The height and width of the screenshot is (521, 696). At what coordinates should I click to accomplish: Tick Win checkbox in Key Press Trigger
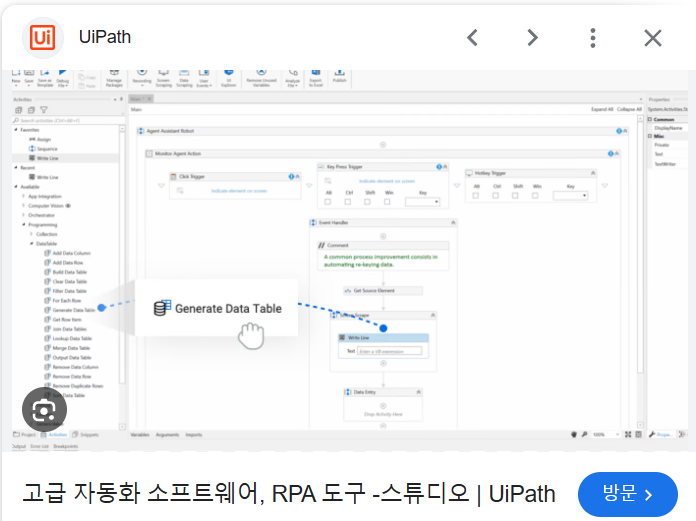click(x=387, y=202)
